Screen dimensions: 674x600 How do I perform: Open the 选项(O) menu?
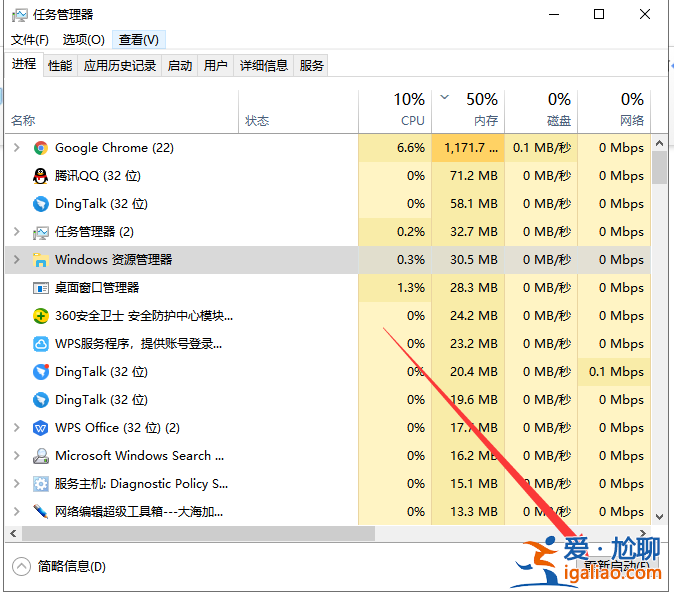point(83,40)
